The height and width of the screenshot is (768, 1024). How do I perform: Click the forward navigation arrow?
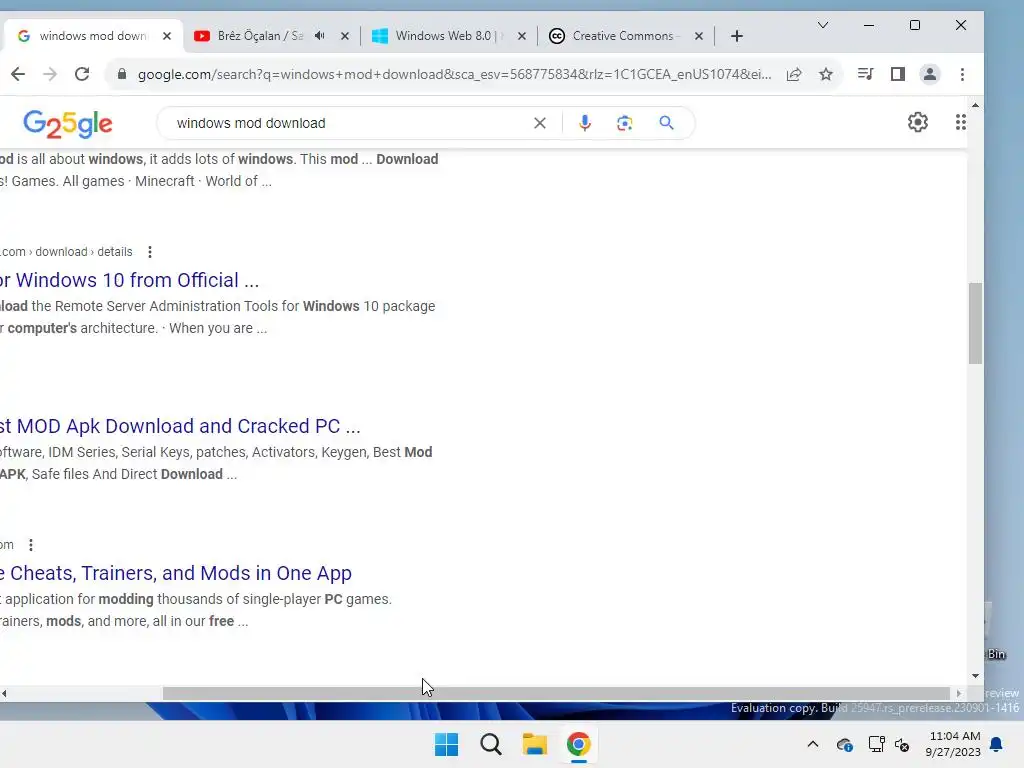[x=50, y=74]
